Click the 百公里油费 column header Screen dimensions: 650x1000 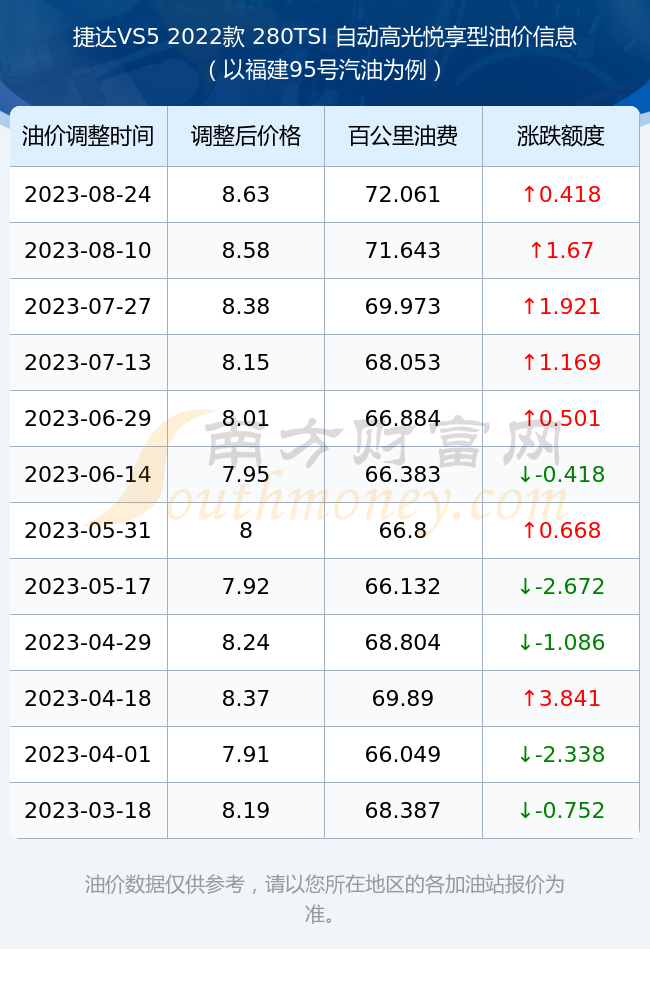point(403,136)
